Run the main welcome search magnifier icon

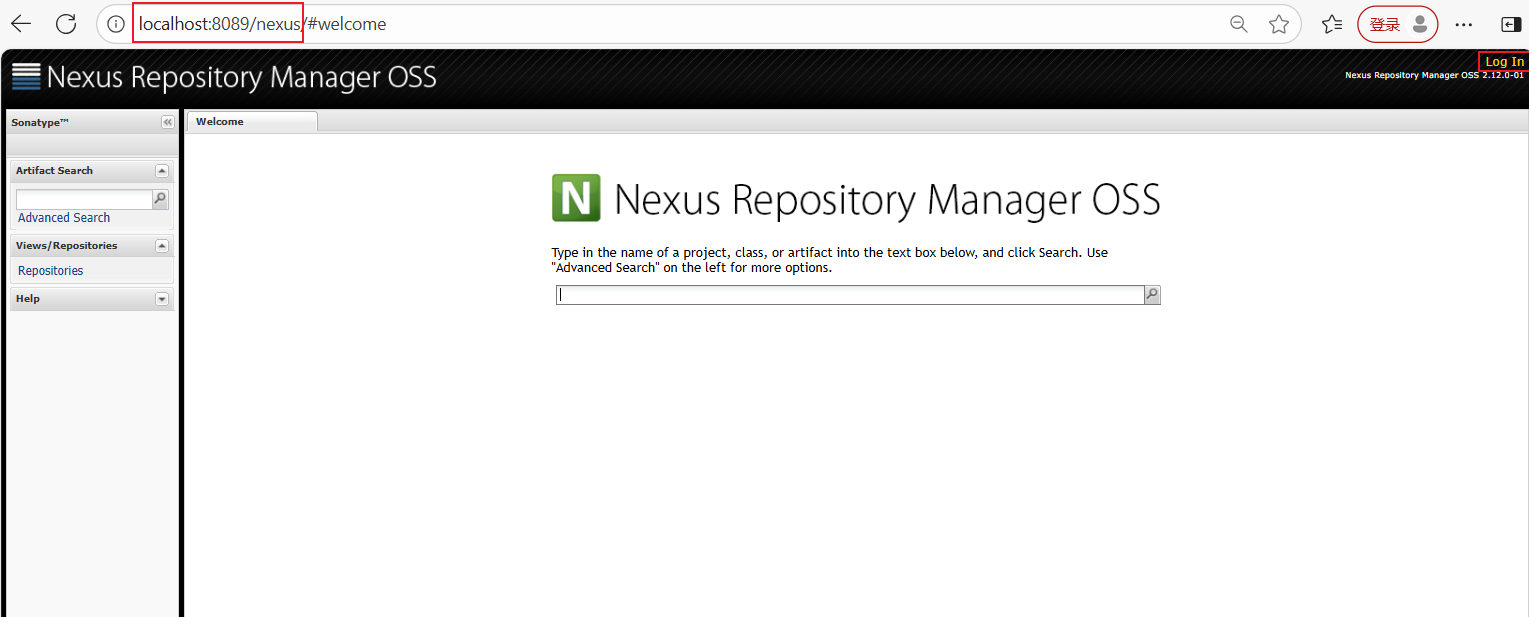1152,295
